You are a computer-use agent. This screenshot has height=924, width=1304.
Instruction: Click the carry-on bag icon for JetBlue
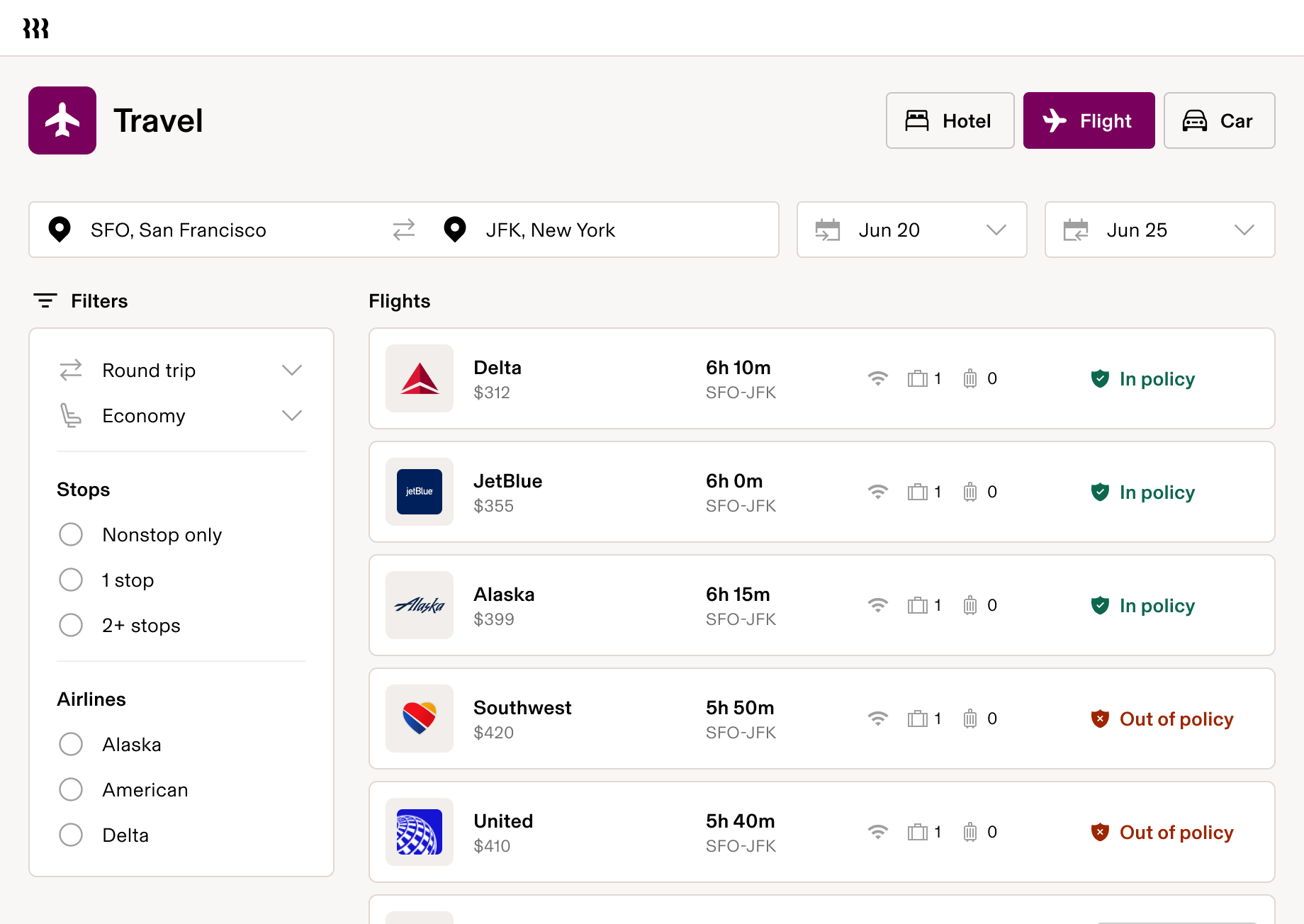coord(918,491)
